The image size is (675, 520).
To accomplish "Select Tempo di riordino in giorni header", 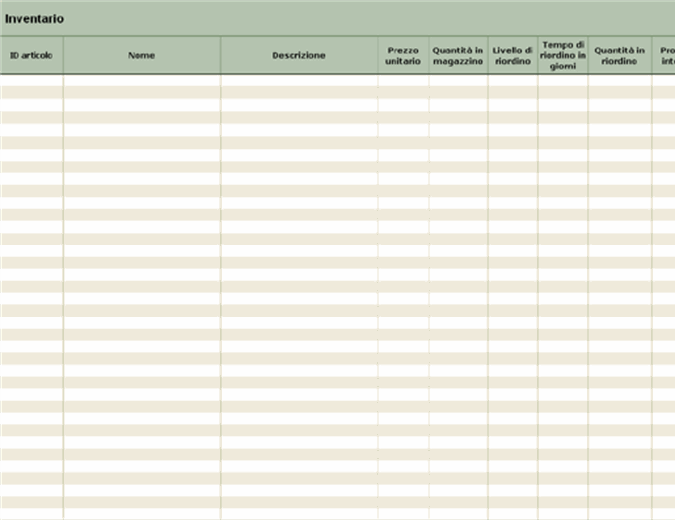I will tap(563, 56).
